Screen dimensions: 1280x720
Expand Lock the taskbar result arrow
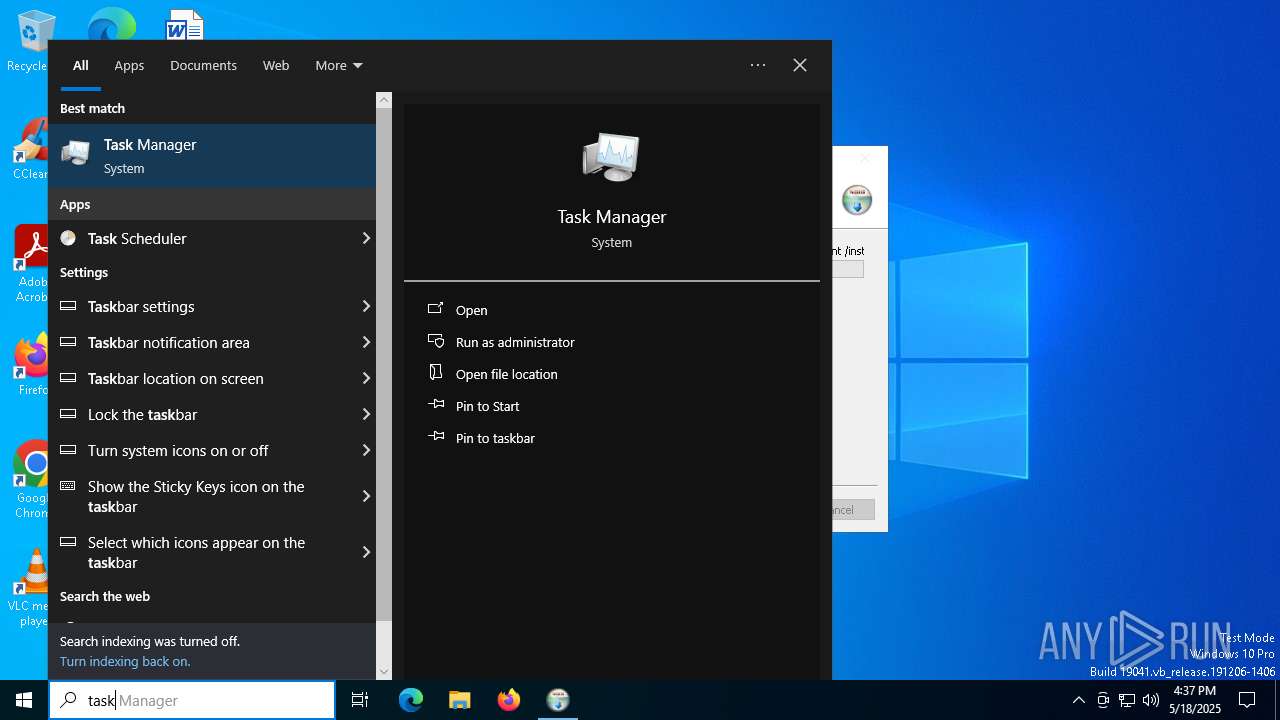366,414
